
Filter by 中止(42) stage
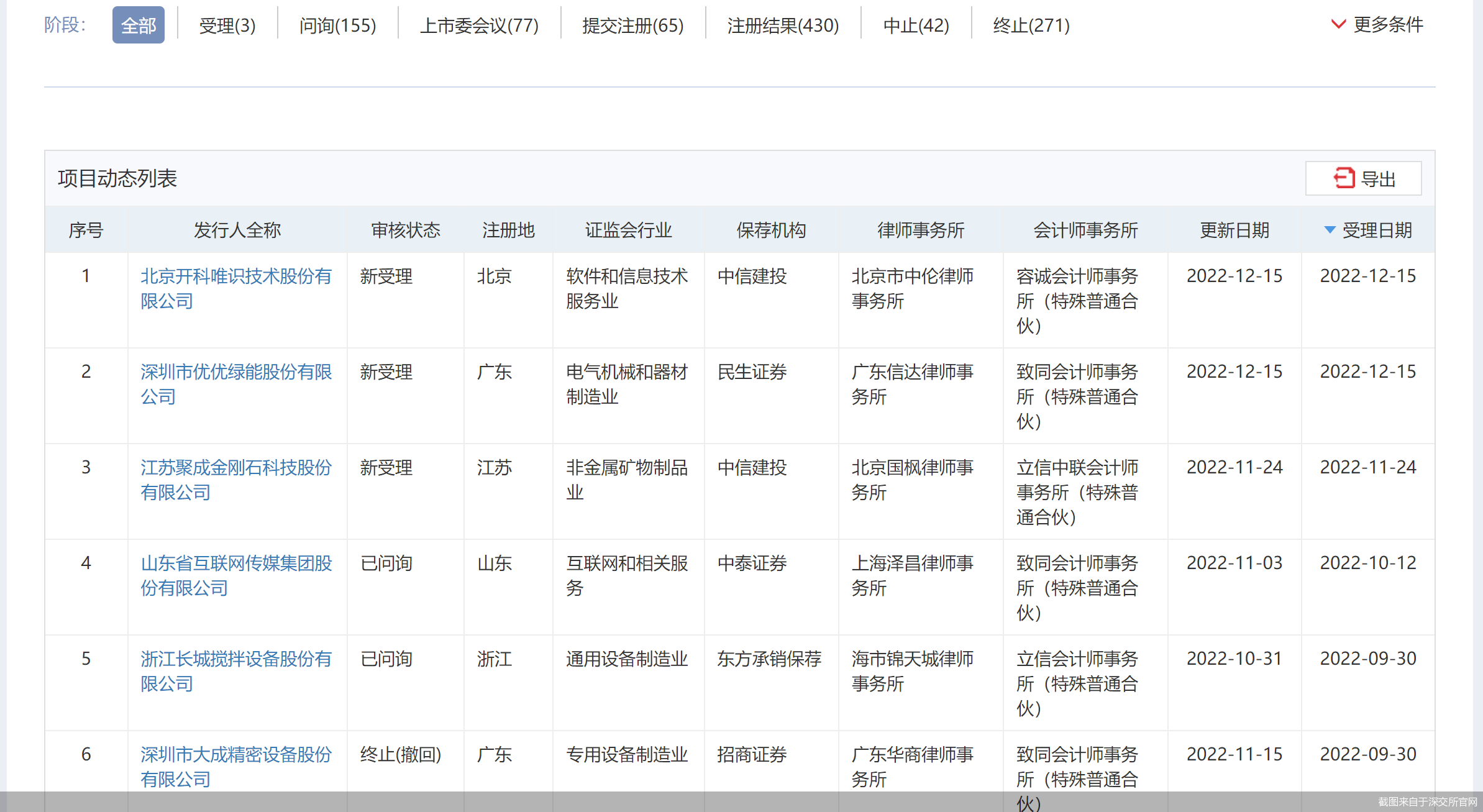point(916,25)
